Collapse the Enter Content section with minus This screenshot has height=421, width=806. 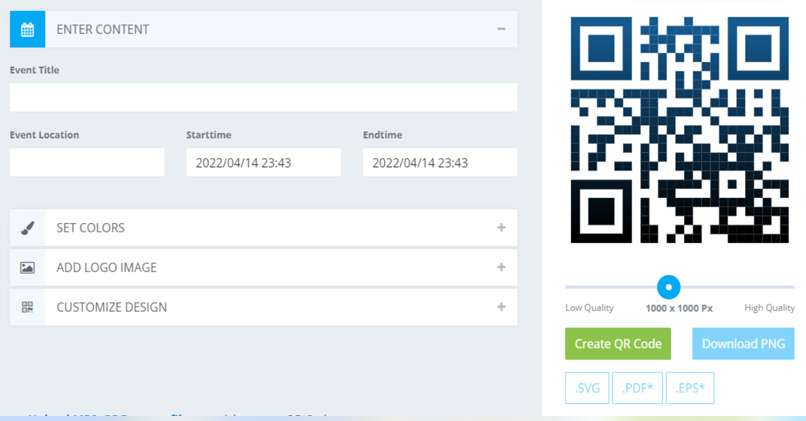click(x=501, y=29)
